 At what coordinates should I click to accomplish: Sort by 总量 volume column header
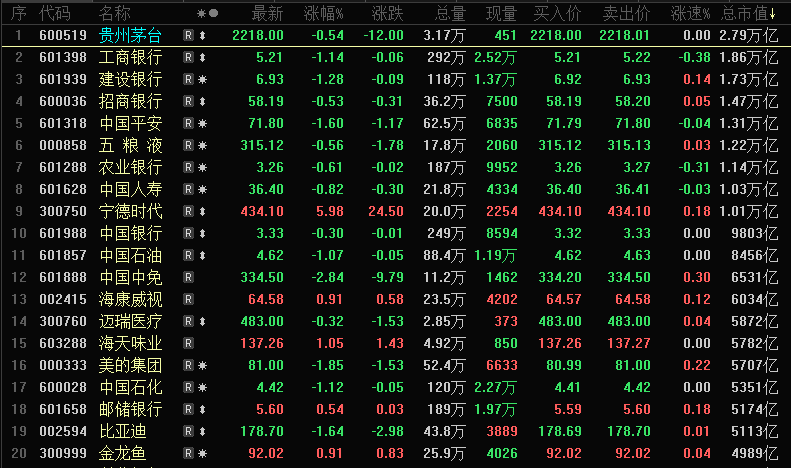click(x=450, y=13)
